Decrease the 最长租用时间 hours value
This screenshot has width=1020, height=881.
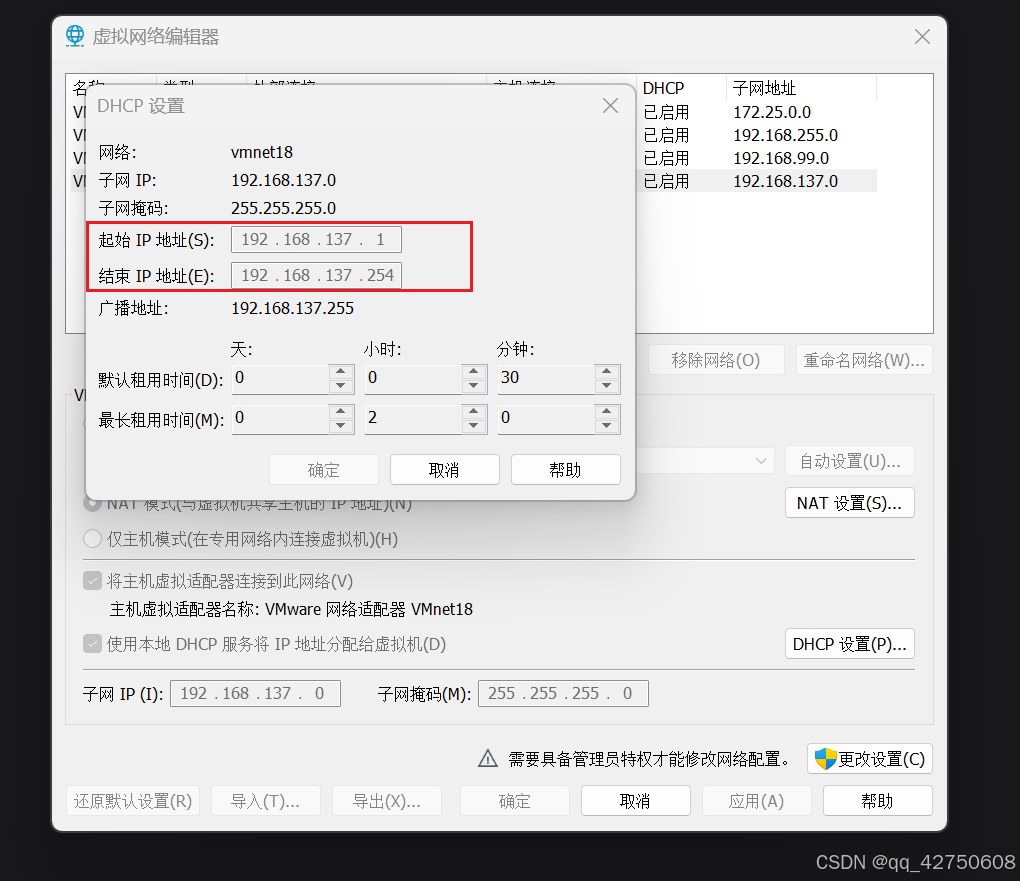pos(475,426)
